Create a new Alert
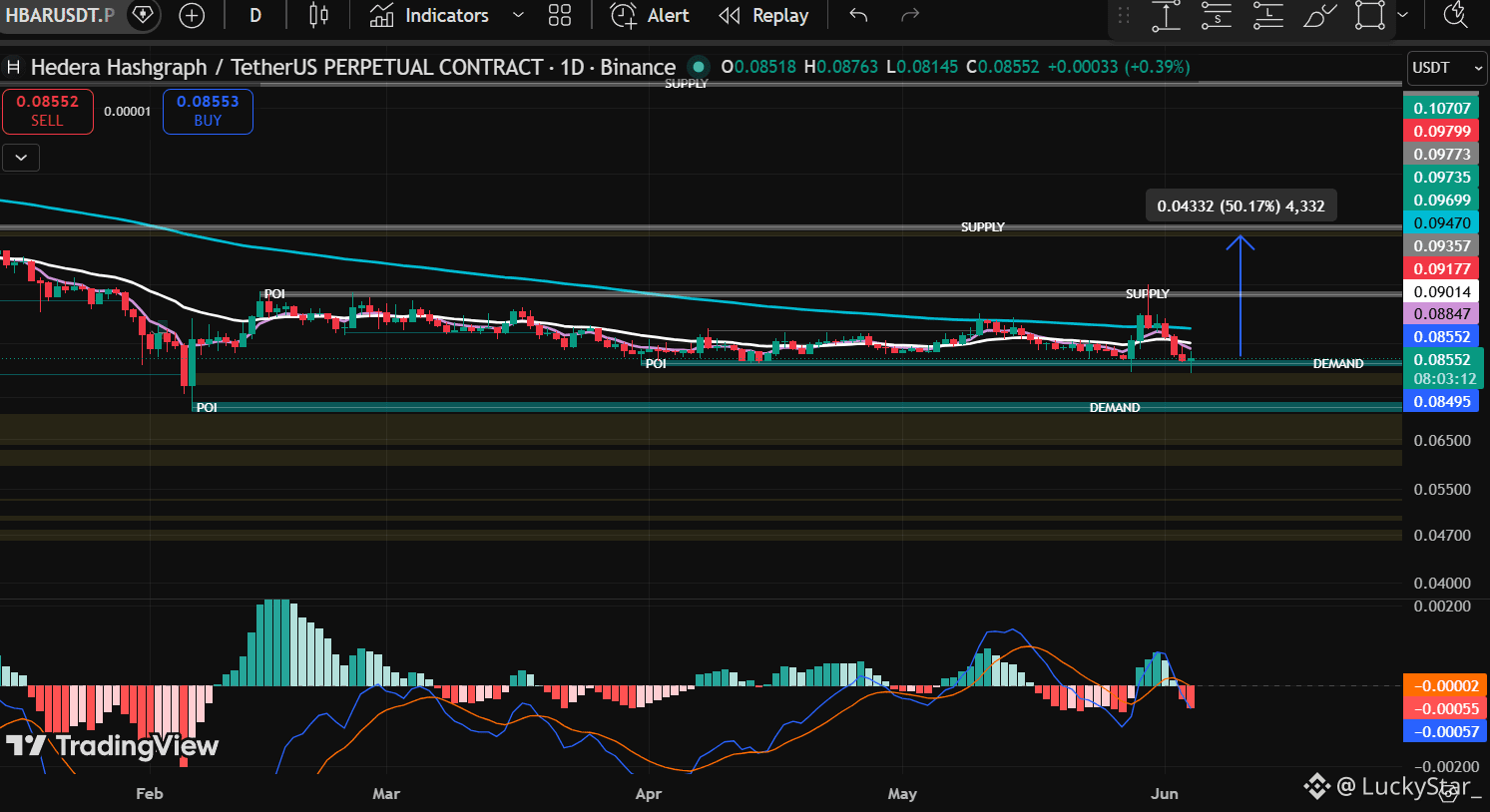Image resolution: width=1490 pixels, height=812 pixels. tap(650, 16)
